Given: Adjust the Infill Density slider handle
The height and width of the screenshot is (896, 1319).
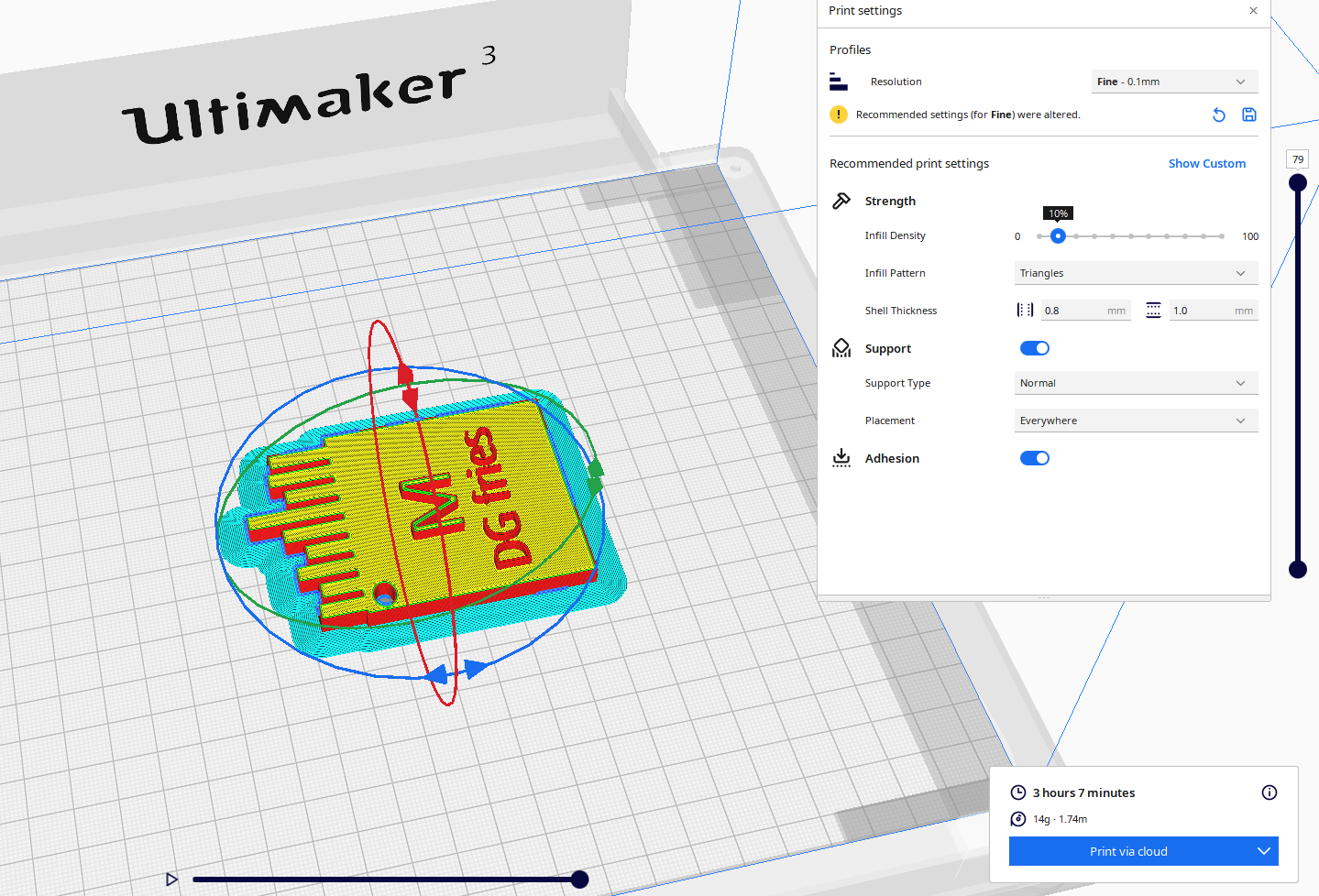Looking at the screenshot, I should (1058, 235).
